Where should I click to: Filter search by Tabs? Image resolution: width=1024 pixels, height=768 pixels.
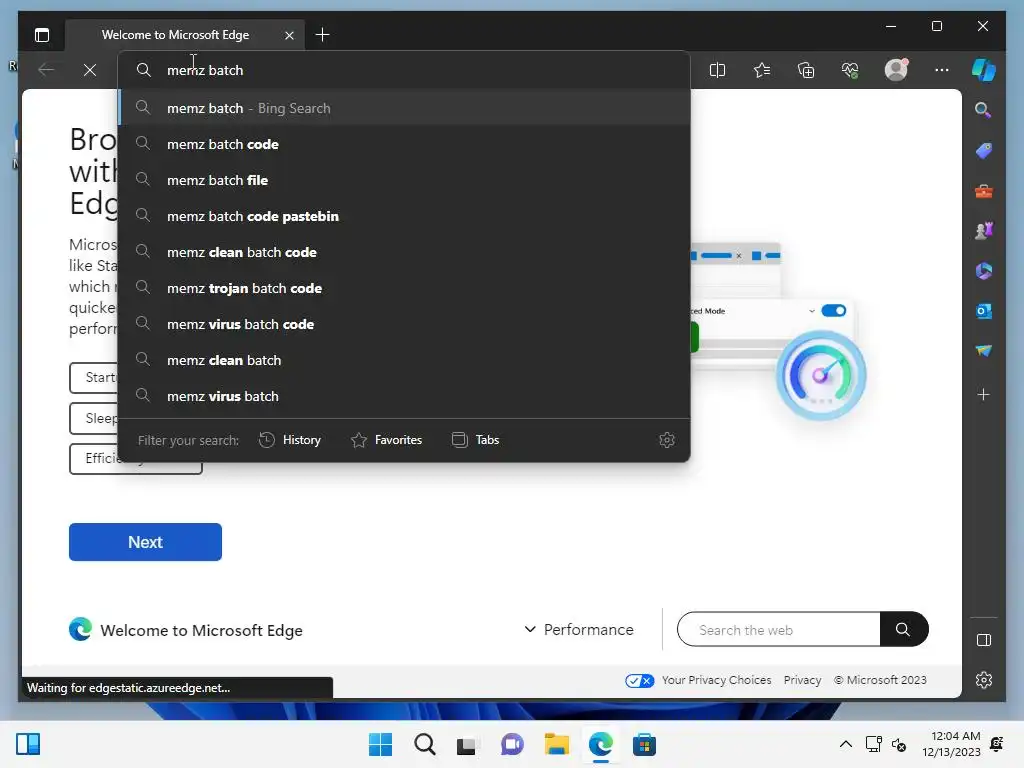coord(475,440)
